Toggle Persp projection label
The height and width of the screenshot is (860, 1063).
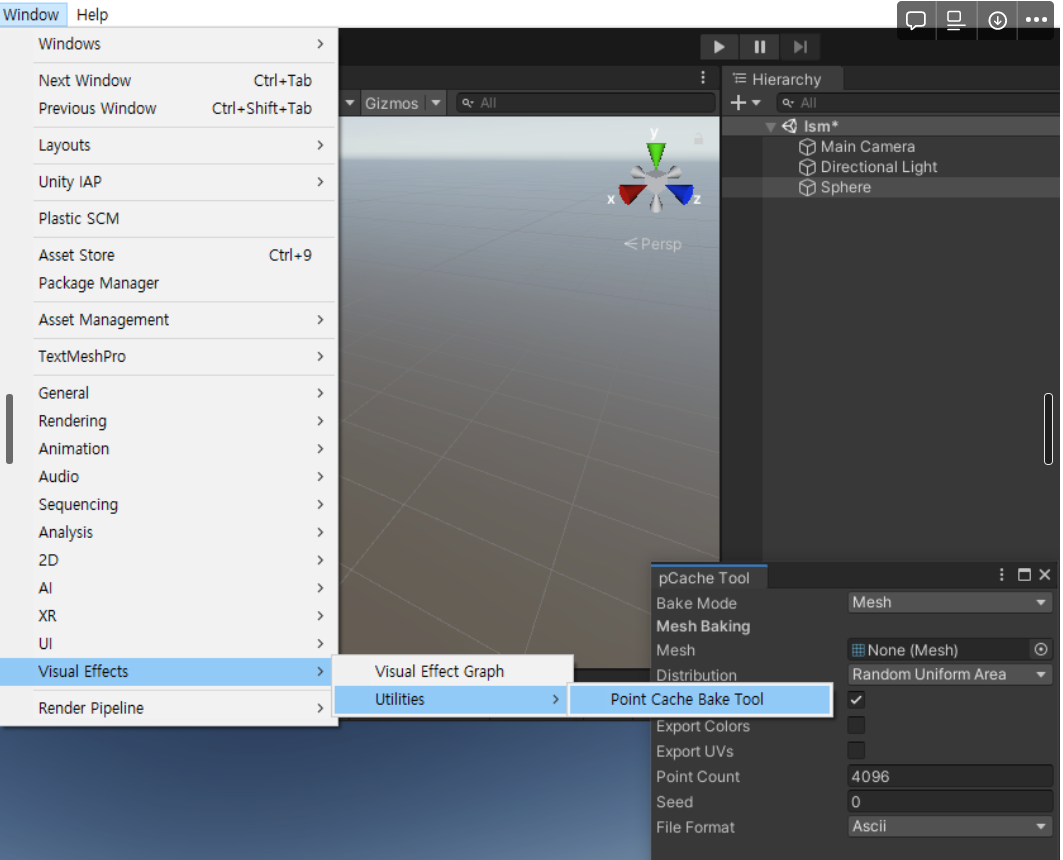tap(653, 244)
